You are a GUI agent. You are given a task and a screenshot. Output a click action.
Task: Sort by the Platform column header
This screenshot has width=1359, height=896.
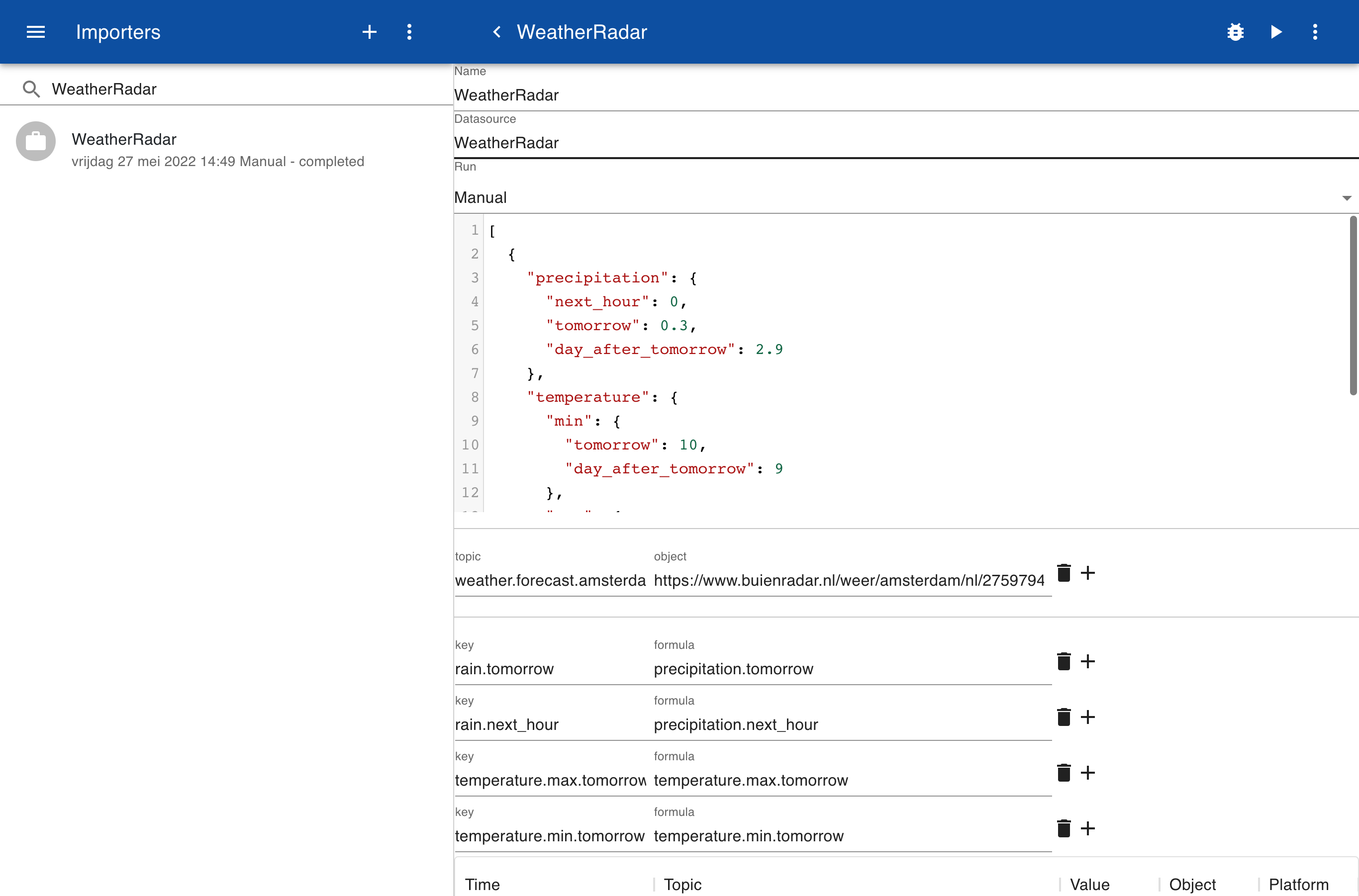click(x=1298, y=884)
